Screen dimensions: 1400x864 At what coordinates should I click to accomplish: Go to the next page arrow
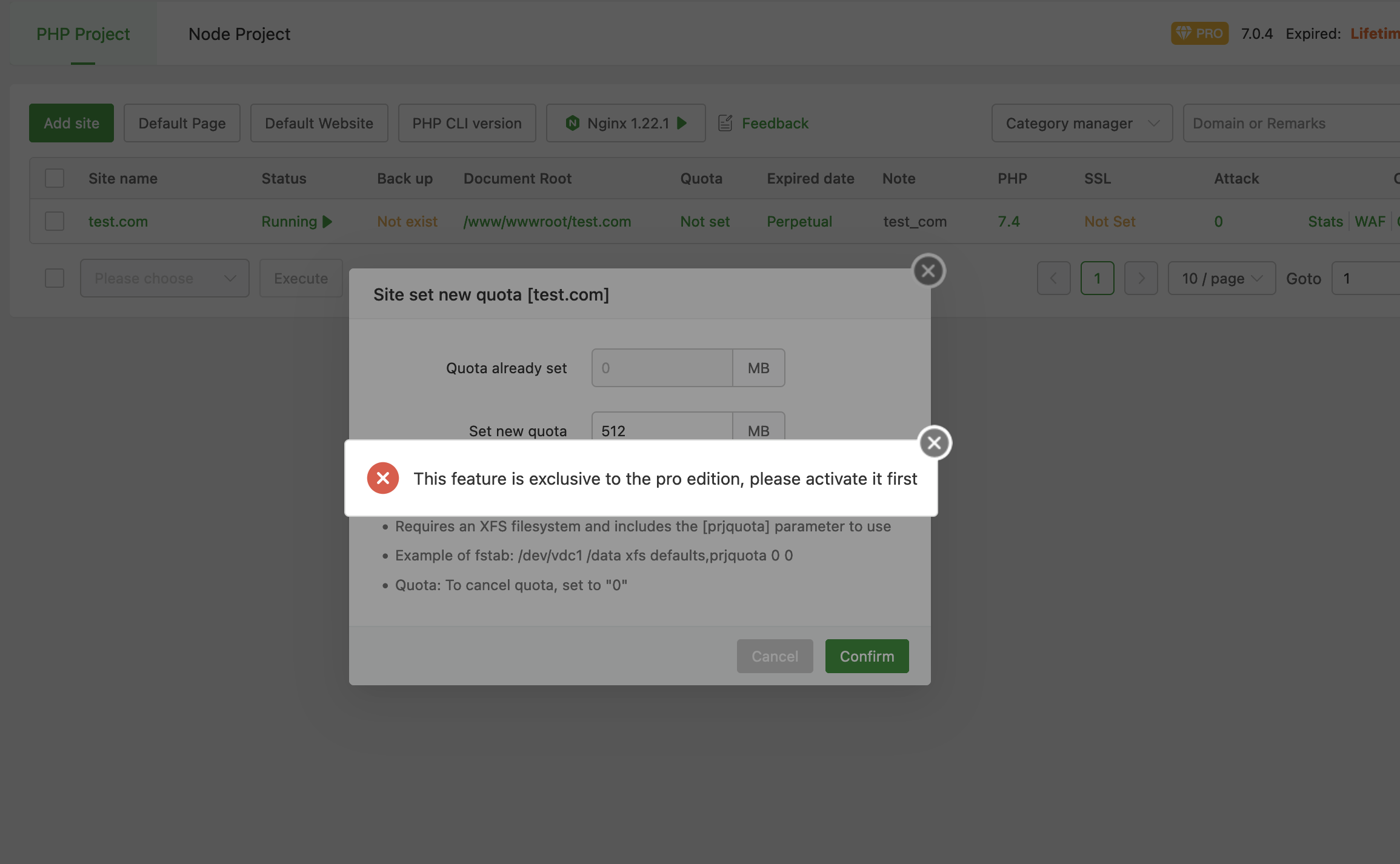tap(1141, 278)
